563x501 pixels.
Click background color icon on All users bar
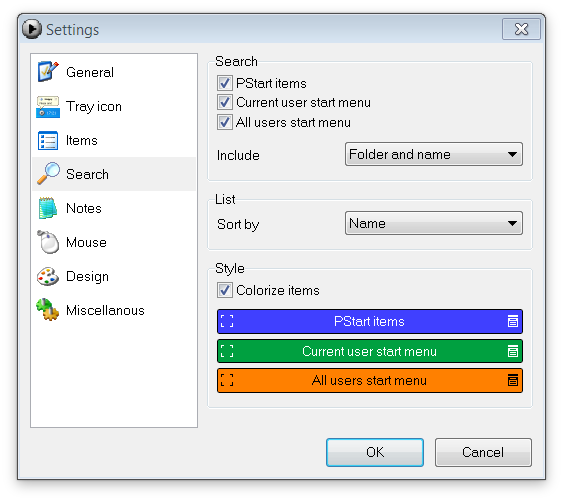pos(227,380)
